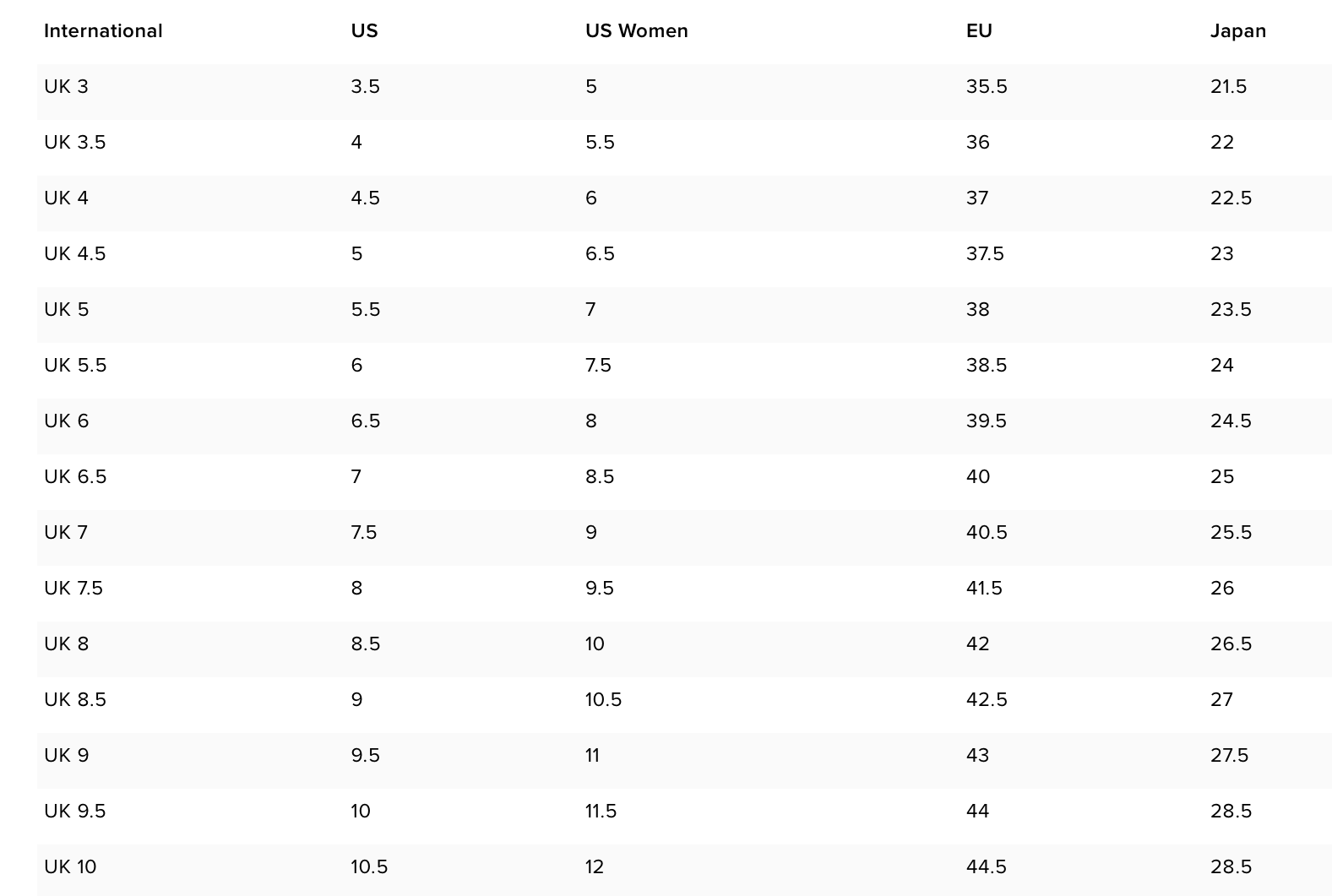Click the UK 10 row label
This screenshot has width=1332, height=896.
pyautogui.click(x=70, y=867)
